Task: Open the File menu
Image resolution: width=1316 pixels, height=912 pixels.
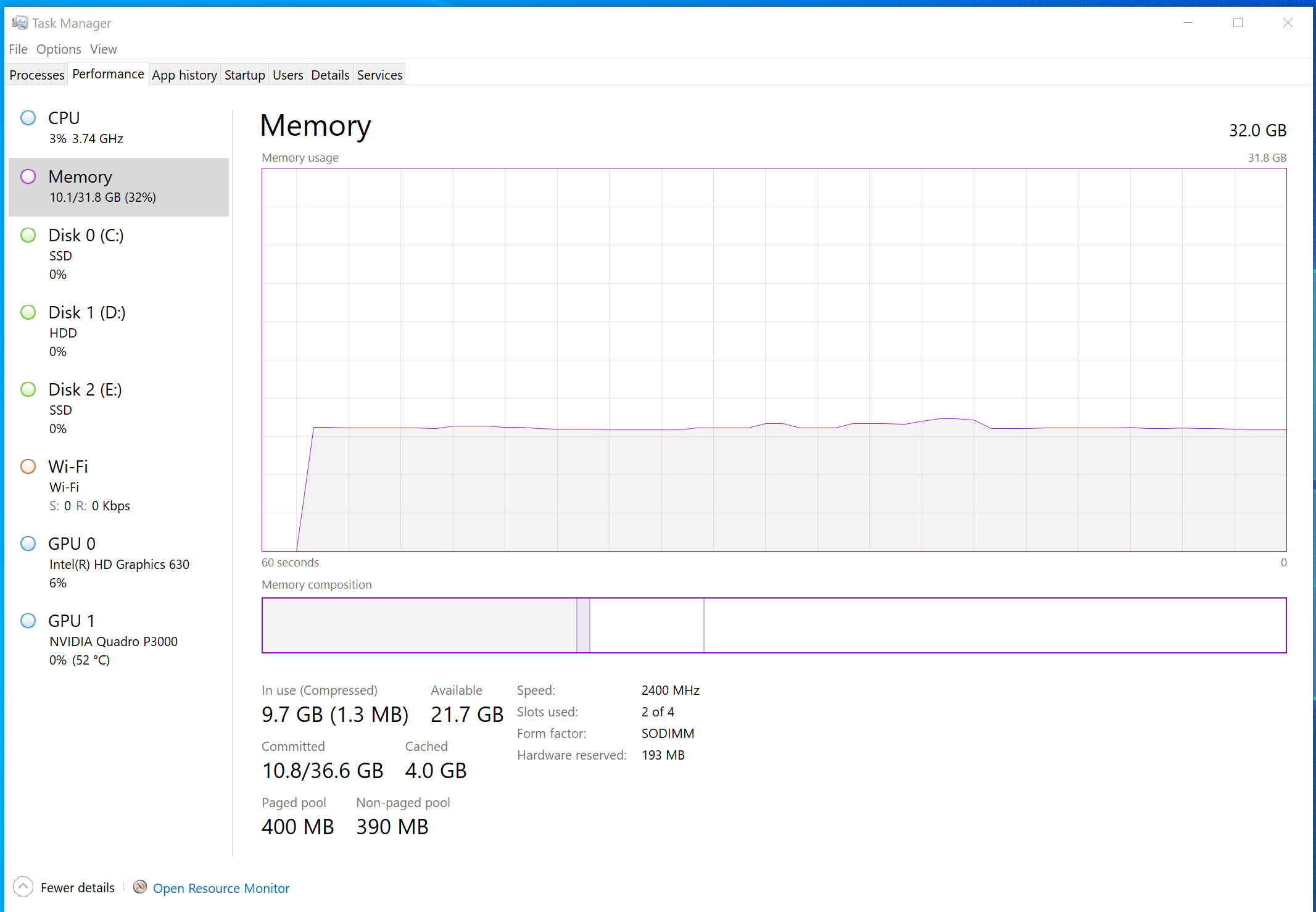Action: [18, 49]
